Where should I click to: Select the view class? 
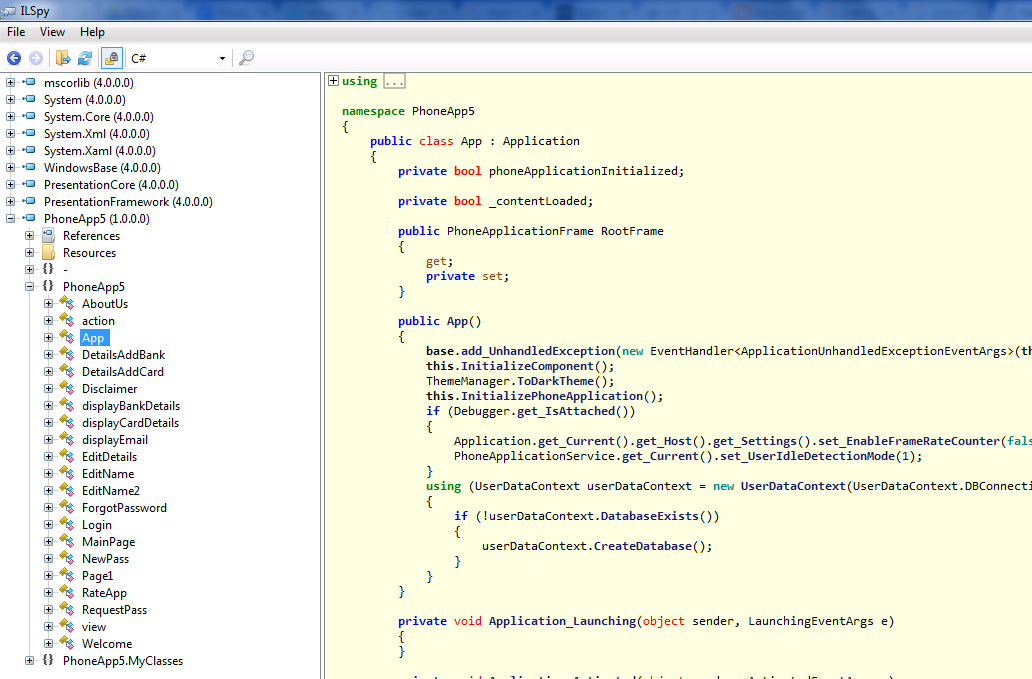click(93, 627)
